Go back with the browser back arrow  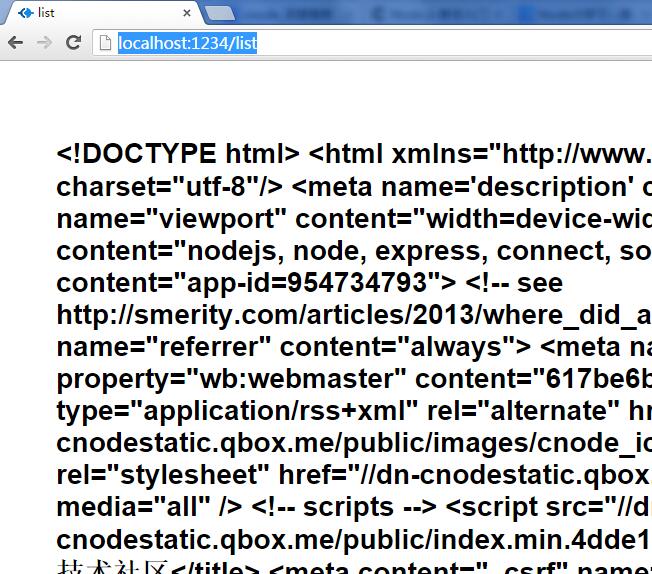pos(15,42)
